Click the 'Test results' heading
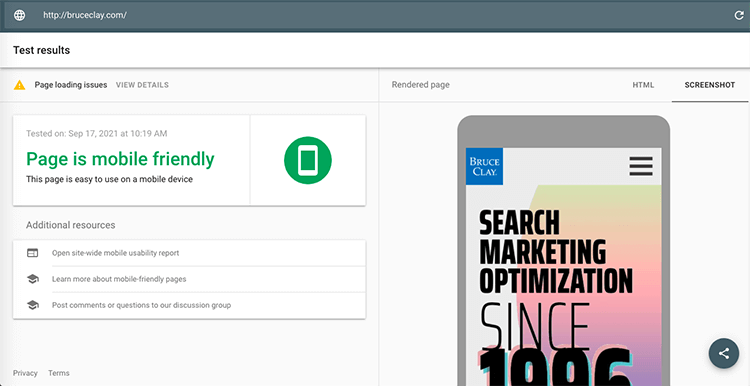This screenshot has height=386, width=750. [x=42, y=50]
